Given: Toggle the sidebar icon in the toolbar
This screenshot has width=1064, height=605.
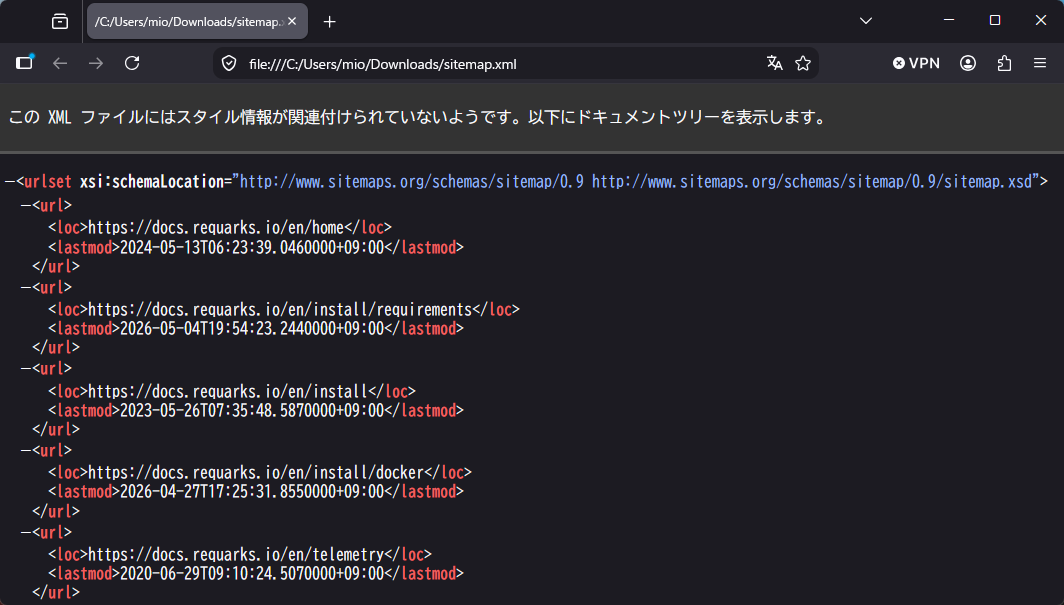Looking at the screenshot, I should coord(24,63).
